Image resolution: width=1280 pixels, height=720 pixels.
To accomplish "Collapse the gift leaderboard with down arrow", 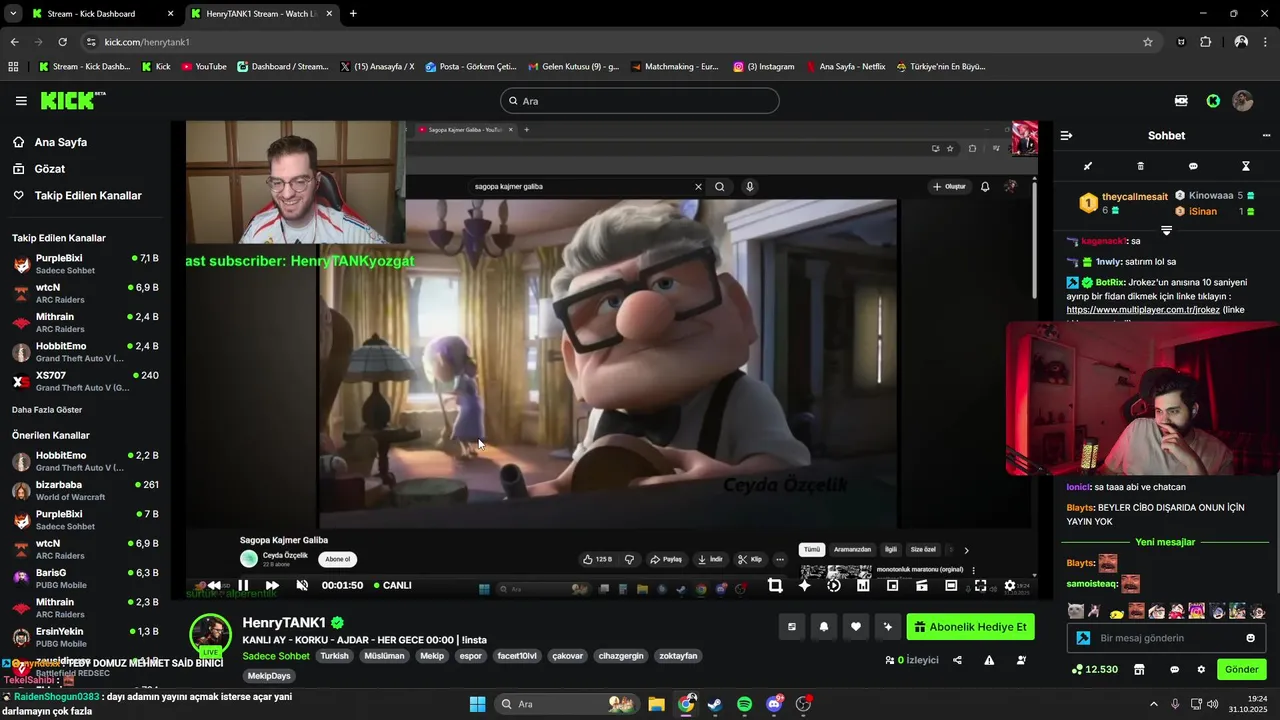I will click(1166, 230).
